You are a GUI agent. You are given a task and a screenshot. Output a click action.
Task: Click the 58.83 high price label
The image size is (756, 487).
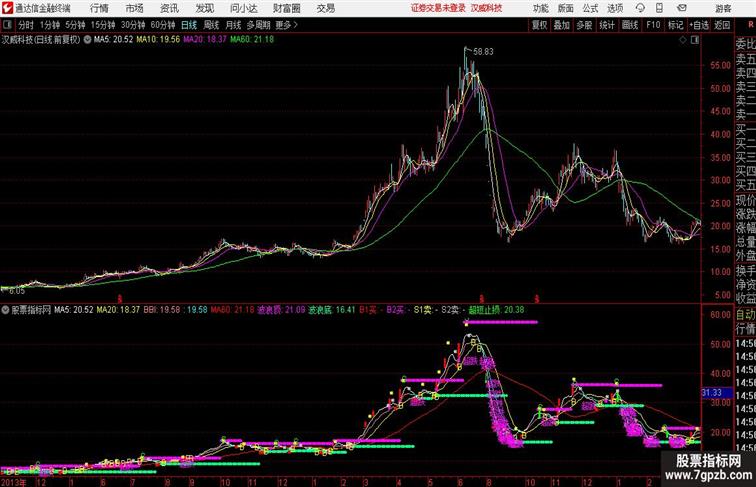click(x=483, y=52)
